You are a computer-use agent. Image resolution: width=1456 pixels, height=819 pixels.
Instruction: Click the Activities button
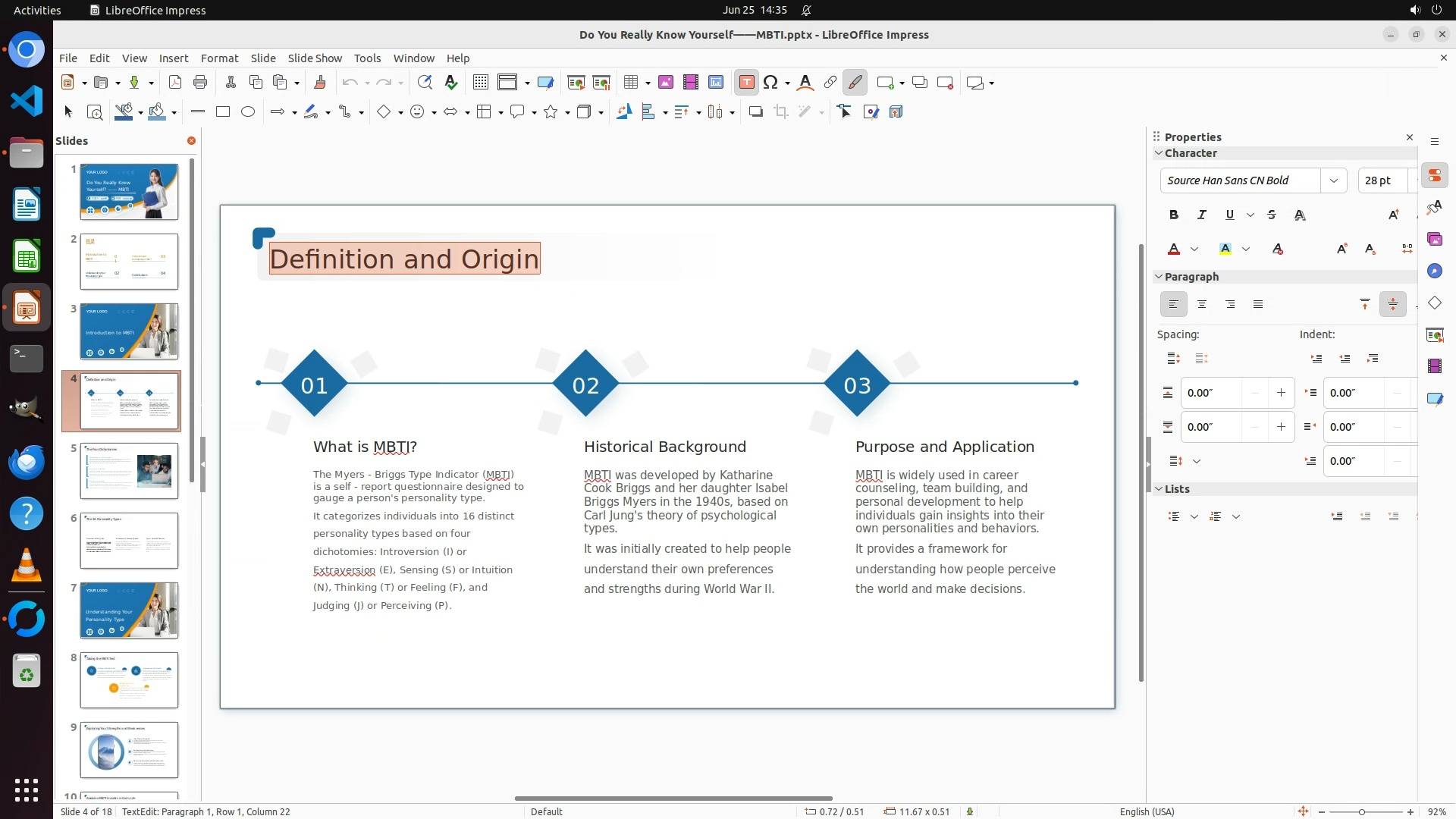37,10
